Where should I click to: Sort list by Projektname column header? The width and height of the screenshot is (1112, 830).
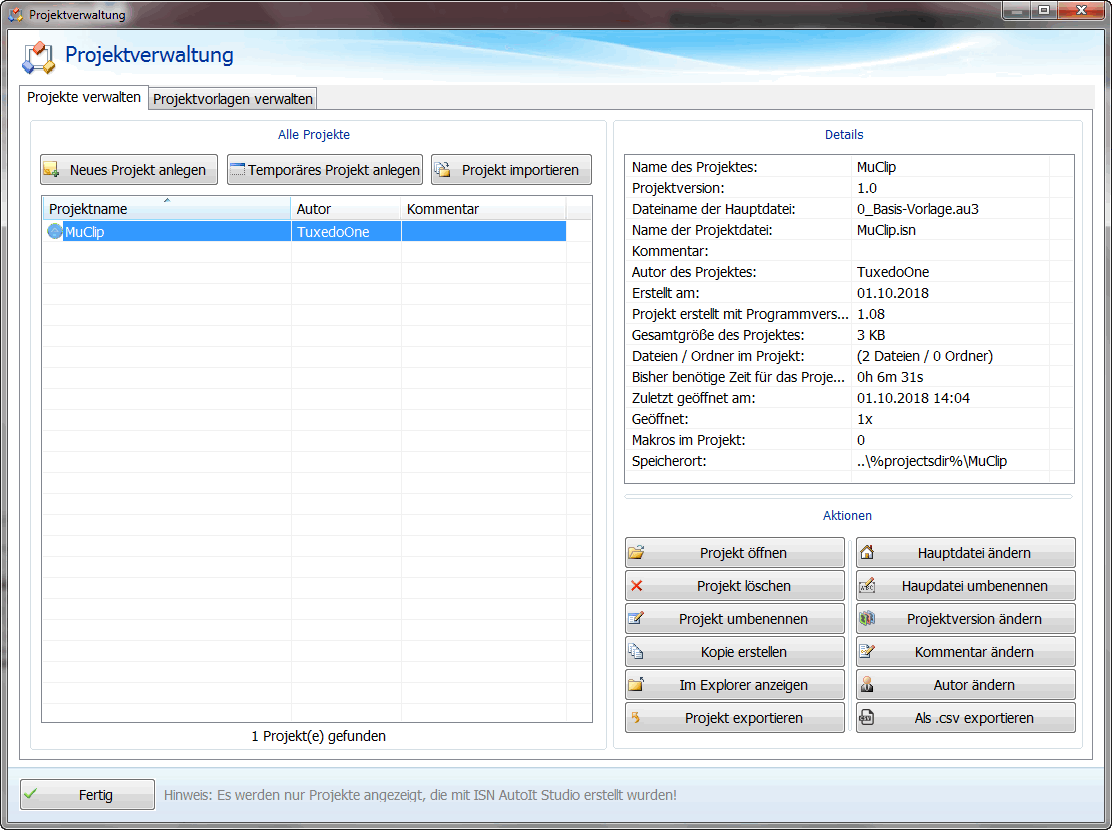click(x=166, y=209)
